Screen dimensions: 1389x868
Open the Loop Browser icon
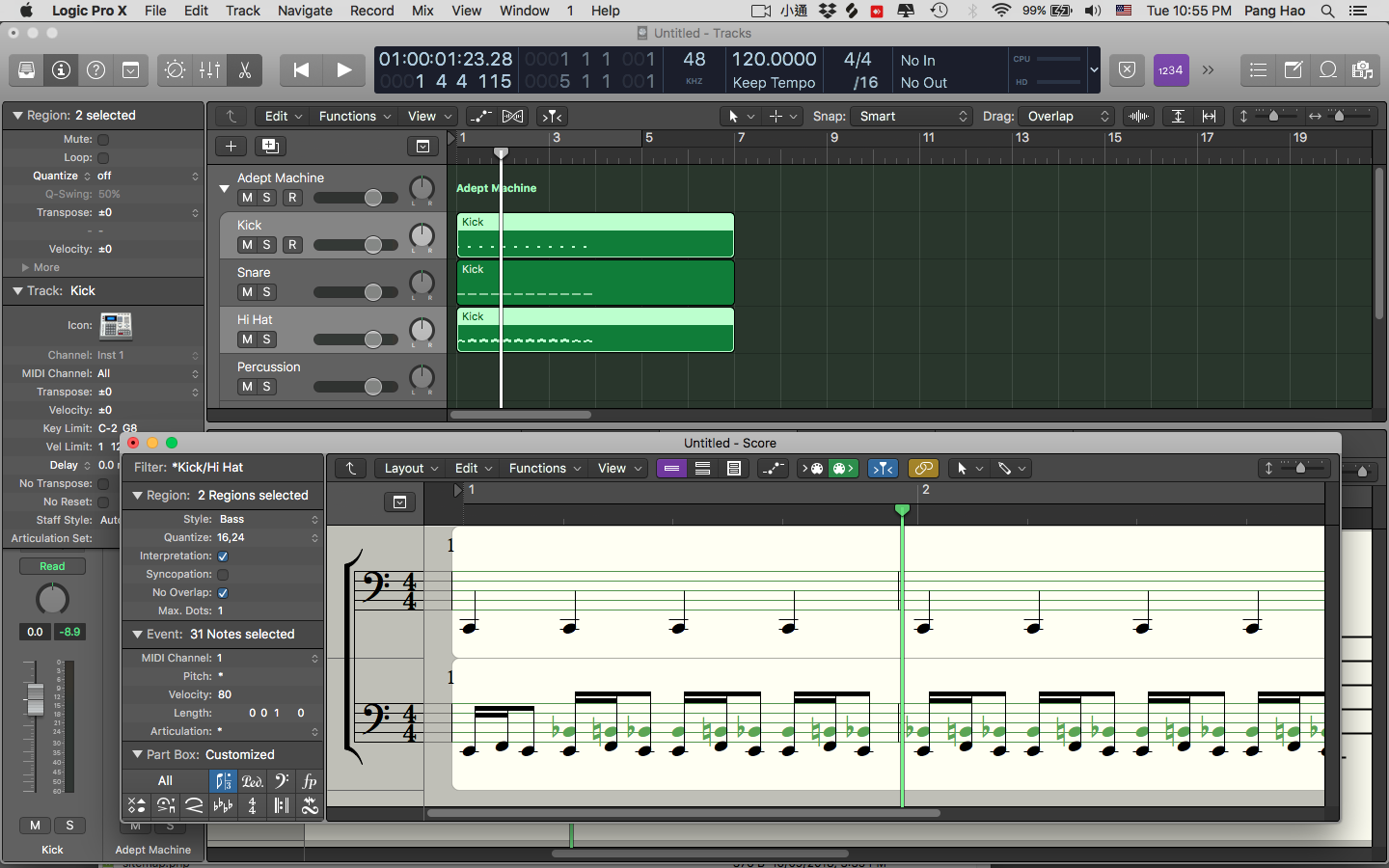(x=1328, y=70)
